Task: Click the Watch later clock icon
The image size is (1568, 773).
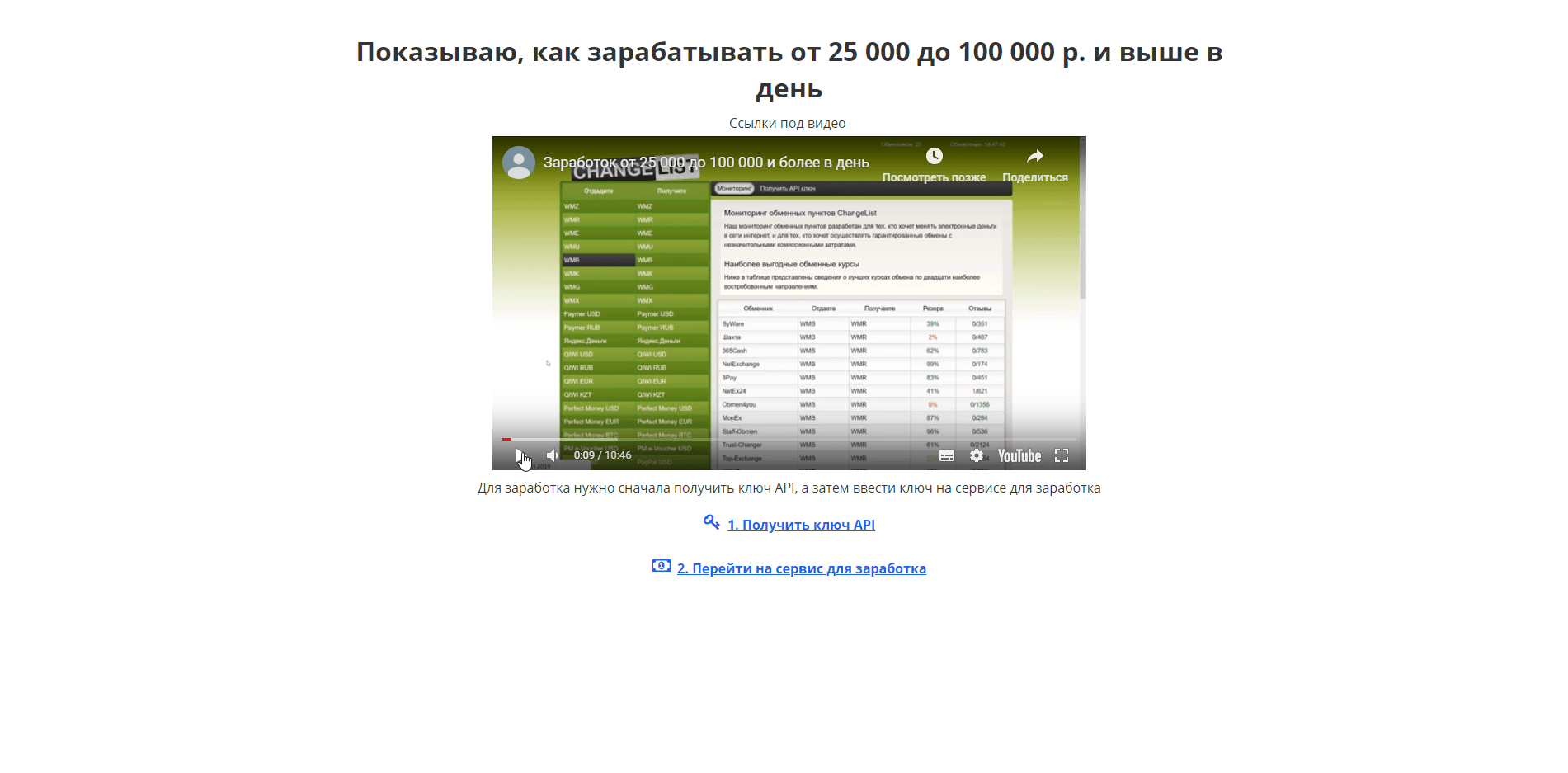Action: click(x=934, y=157)
